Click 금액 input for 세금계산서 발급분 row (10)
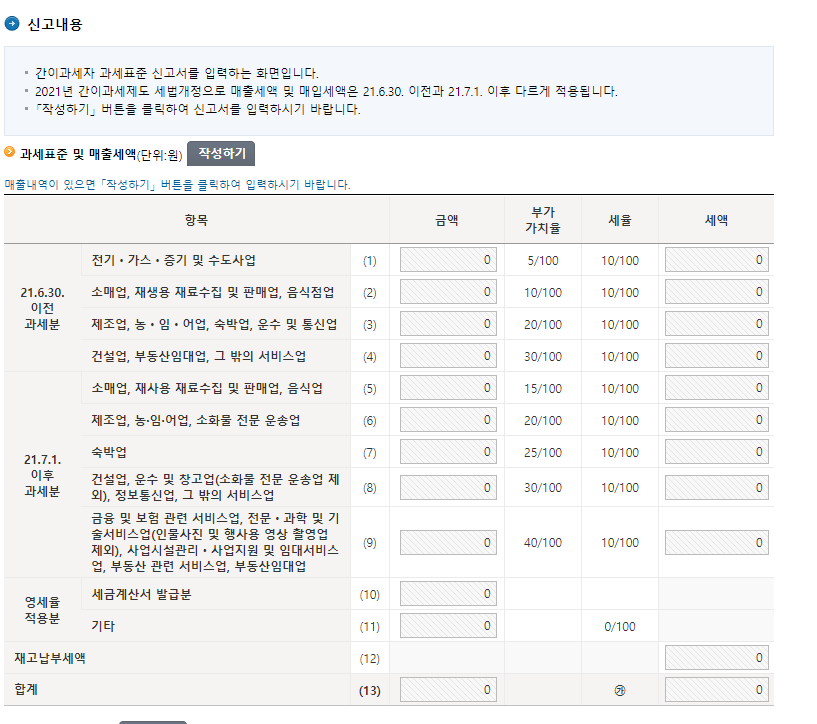This screenshot has height=724, width=817. click(447, 594)
